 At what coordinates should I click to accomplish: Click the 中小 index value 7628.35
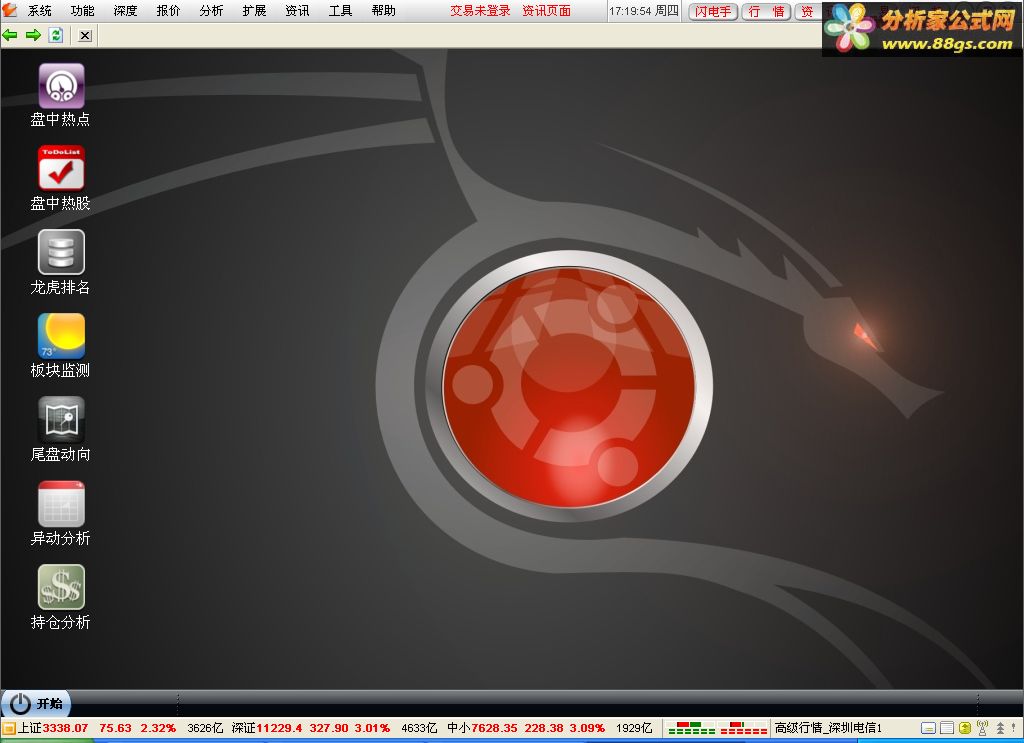(x=494, y=728)
